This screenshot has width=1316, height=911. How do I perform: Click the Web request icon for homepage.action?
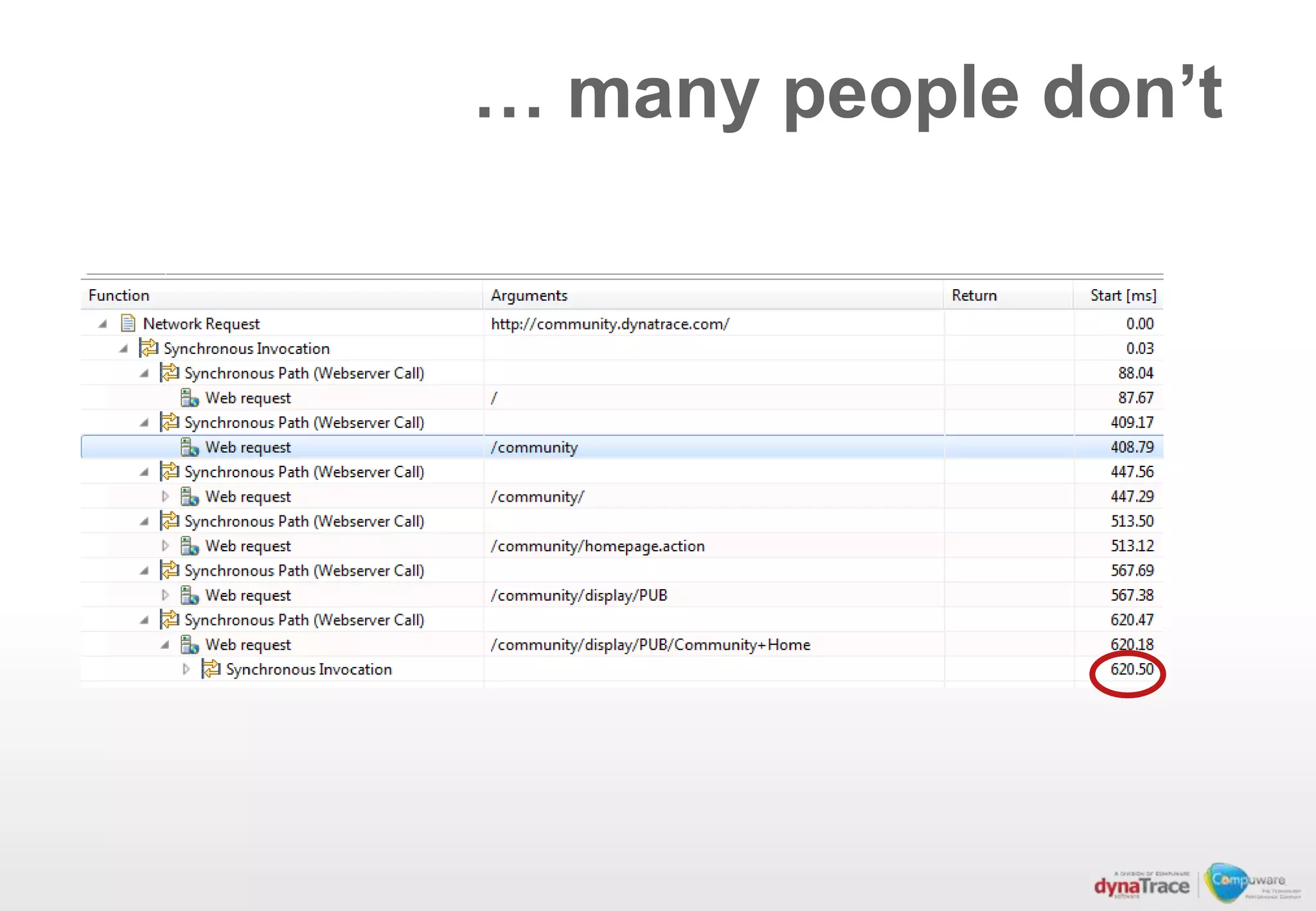[x=190, y=546]
